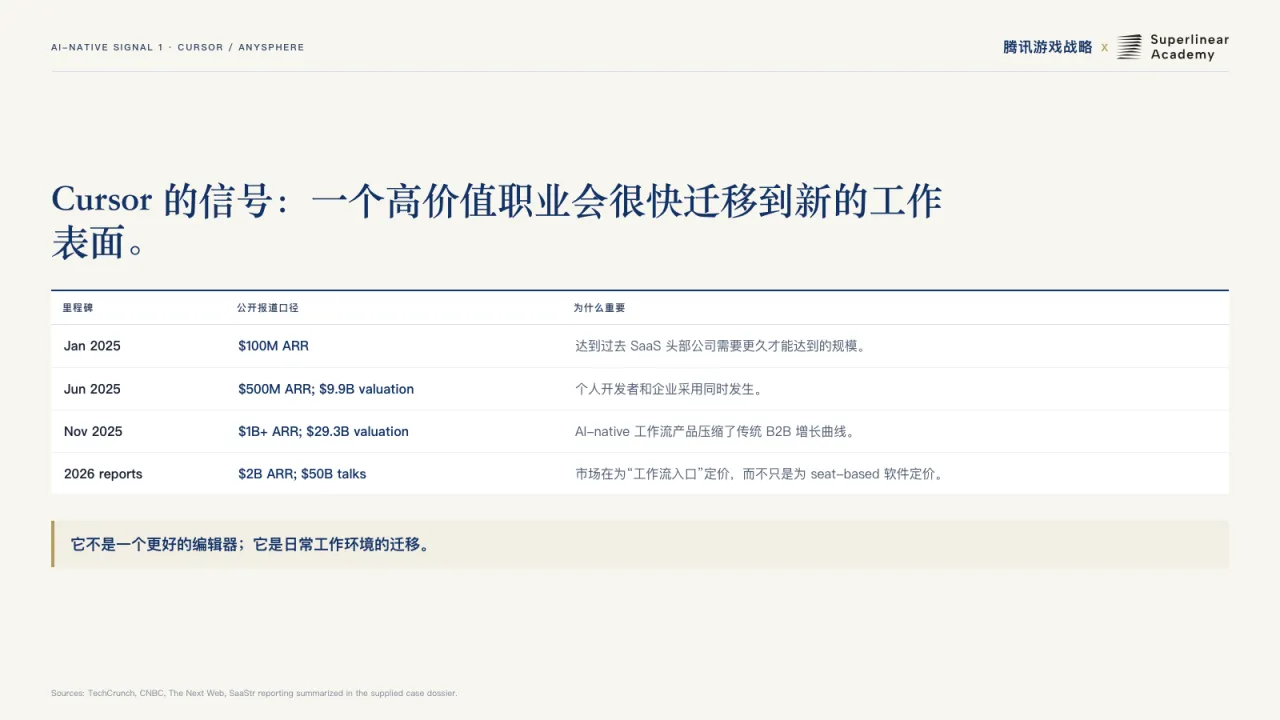This screenshot has height=720, width=1280.
Task: Click the Superlinear Academy logo icon
Action: [1129, 47]
